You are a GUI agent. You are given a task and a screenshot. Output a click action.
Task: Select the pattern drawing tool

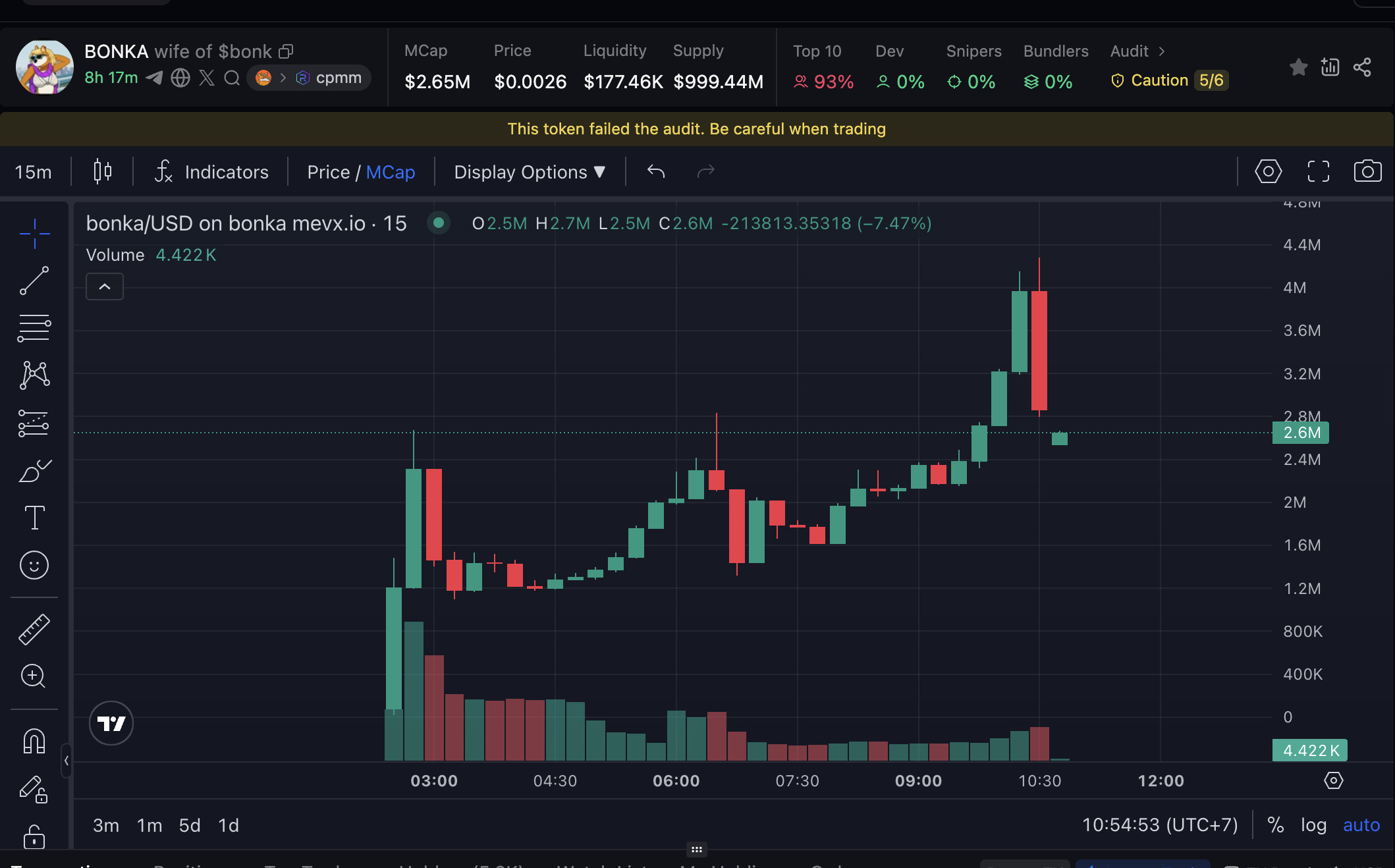click(34, 375)
